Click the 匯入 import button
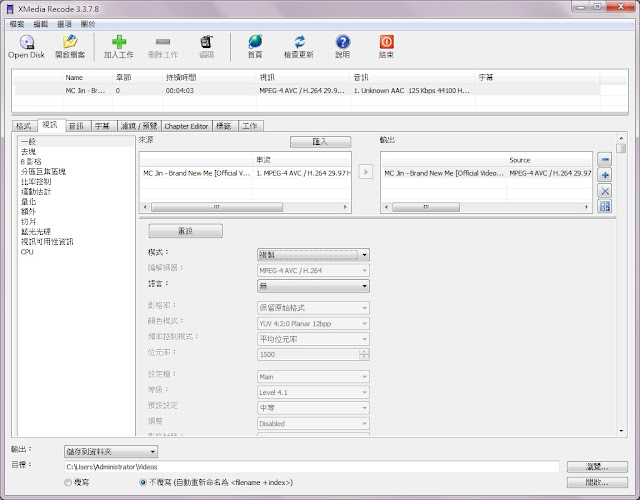Image resolution: width=640 pixels, height=500 pixels. (x=320, y=142)
